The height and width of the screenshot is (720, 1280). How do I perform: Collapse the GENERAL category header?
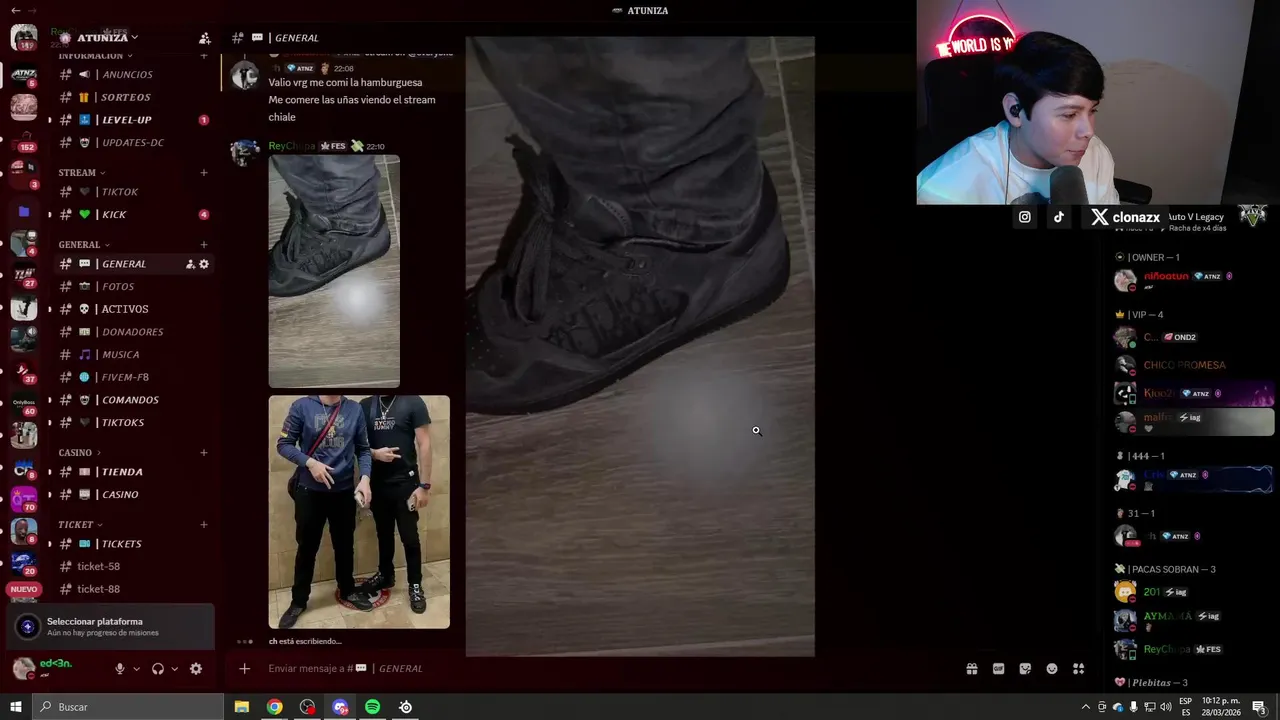coord(84,245)
